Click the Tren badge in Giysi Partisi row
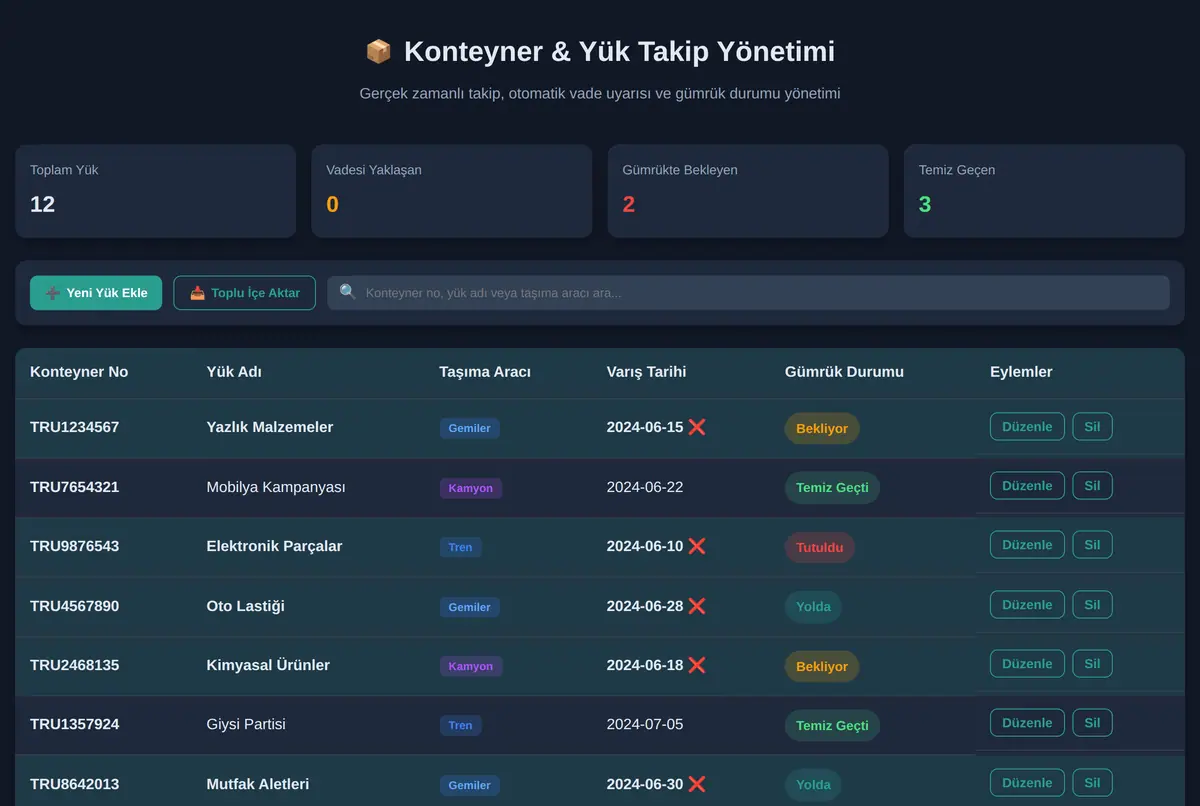Viewport: 1200px width, 806px height. (x=460, y=725)
